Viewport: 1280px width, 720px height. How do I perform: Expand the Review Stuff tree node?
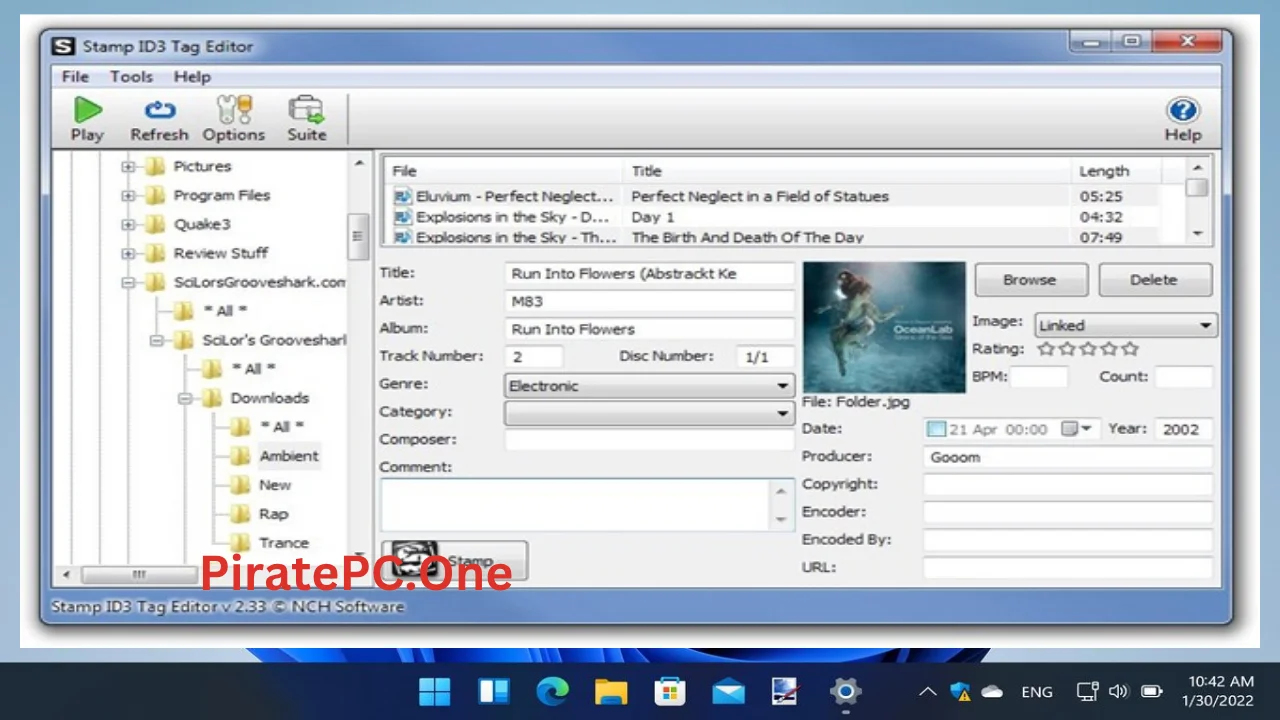128,254
